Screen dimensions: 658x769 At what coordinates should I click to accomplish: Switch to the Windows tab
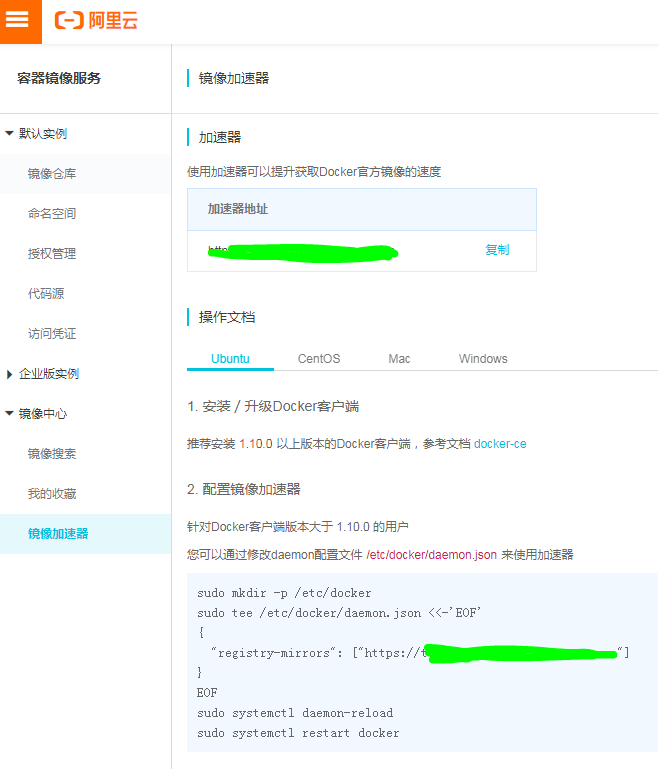483,359
